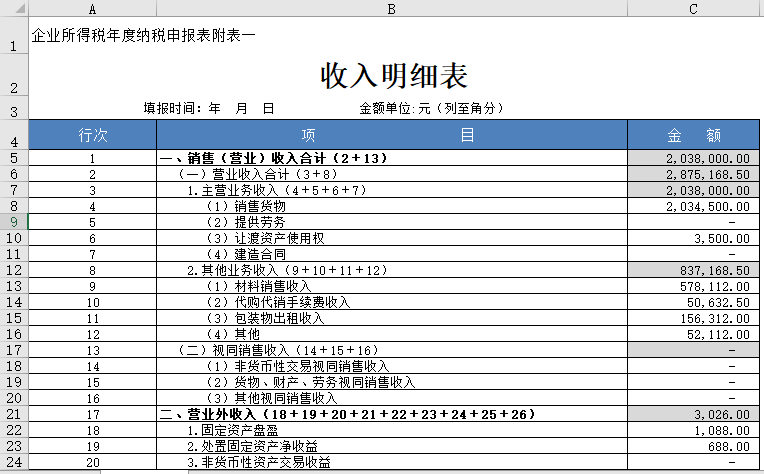Click the 行次 header cell

(x=92, y=135)
